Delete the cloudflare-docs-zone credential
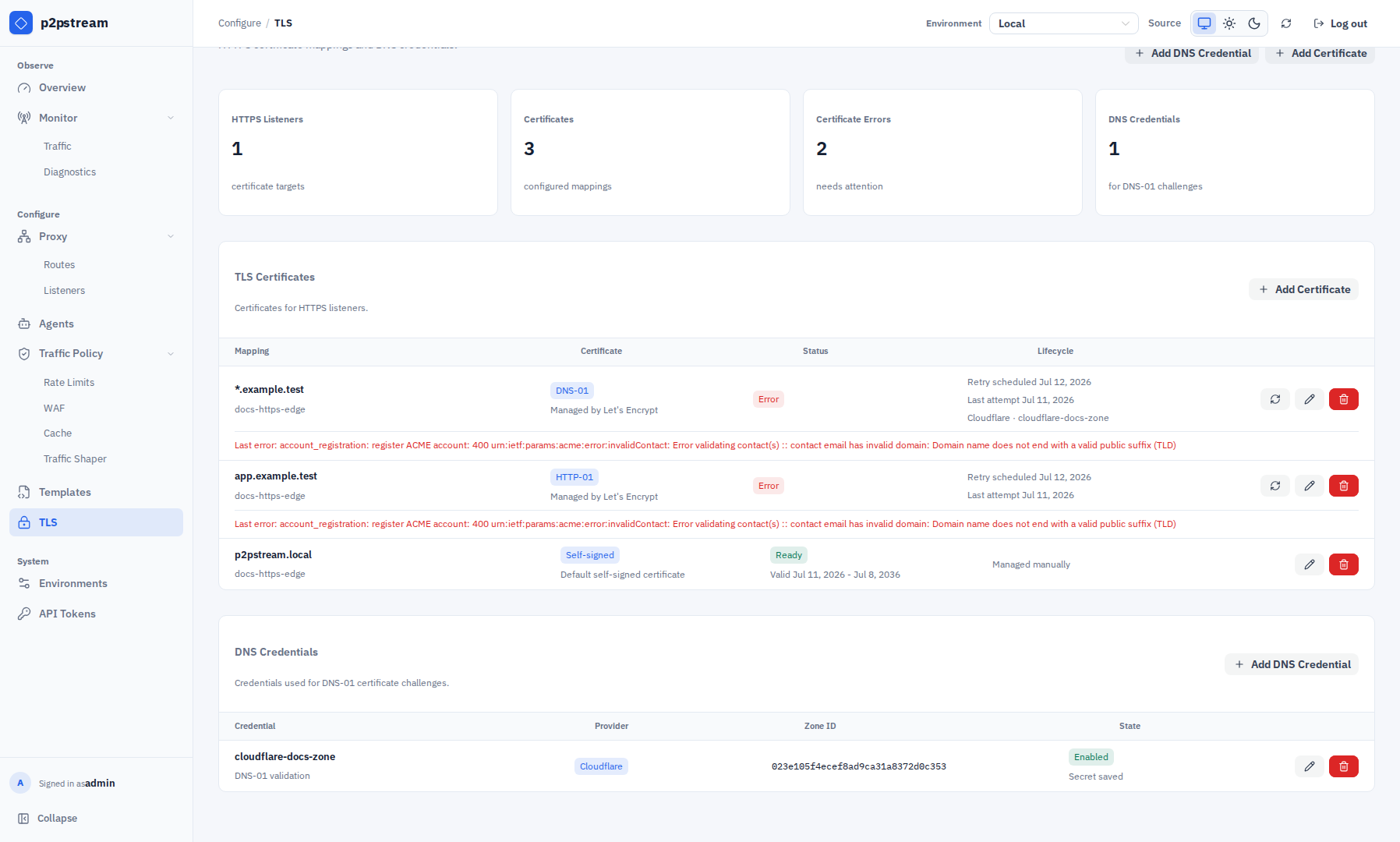 (x=1344, y=766)
